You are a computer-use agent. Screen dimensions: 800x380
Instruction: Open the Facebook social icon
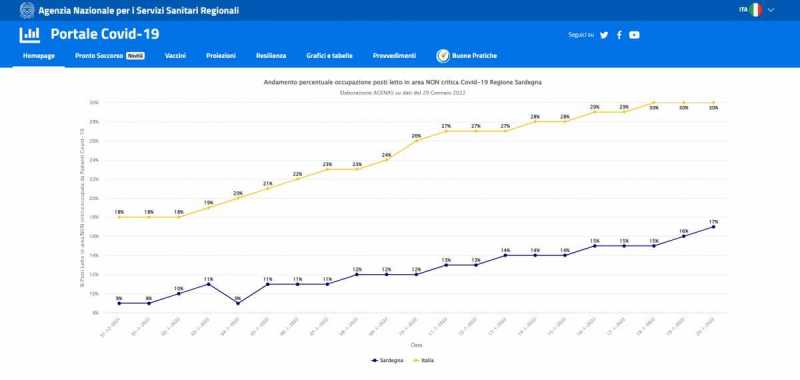click(619, 35)
